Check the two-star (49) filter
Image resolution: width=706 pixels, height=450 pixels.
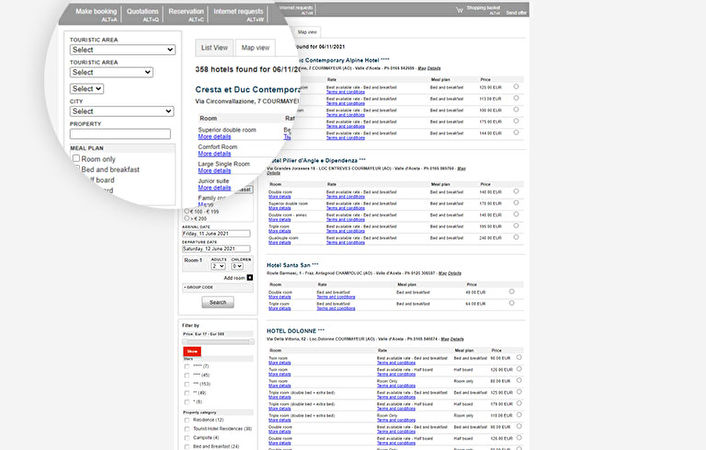[187, 393]
